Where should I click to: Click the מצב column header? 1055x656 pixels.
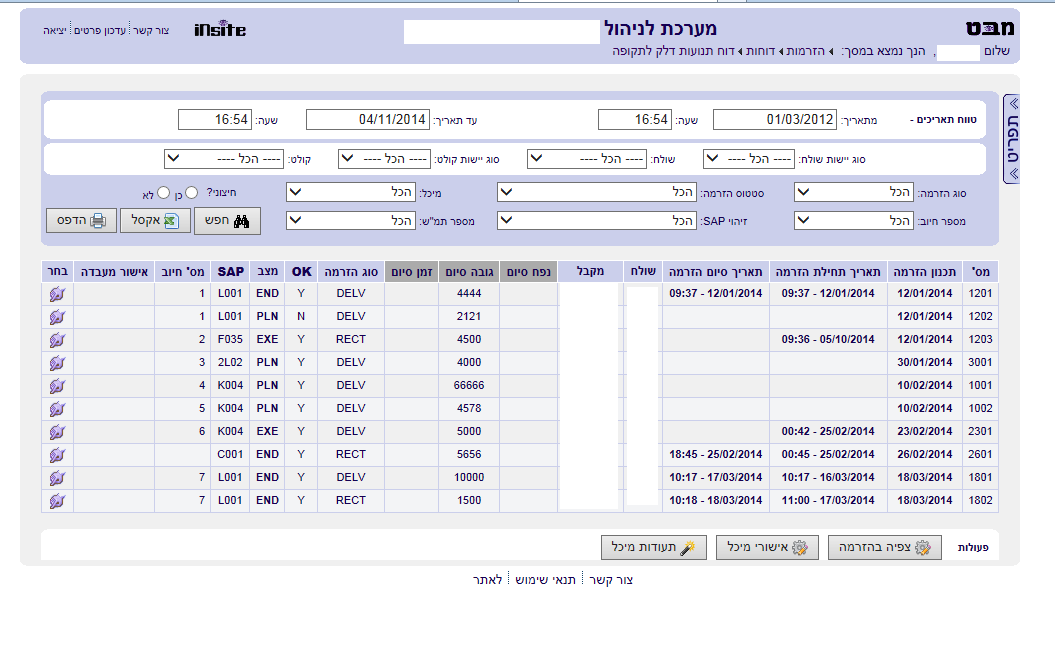pos(267,272)
